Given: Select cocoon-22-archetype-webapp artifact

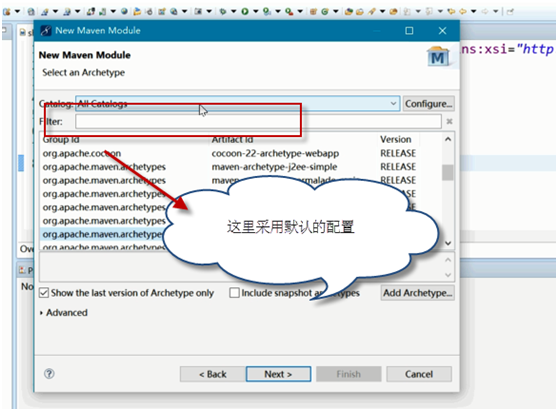Looking at the screenshot, I should 275,153.
